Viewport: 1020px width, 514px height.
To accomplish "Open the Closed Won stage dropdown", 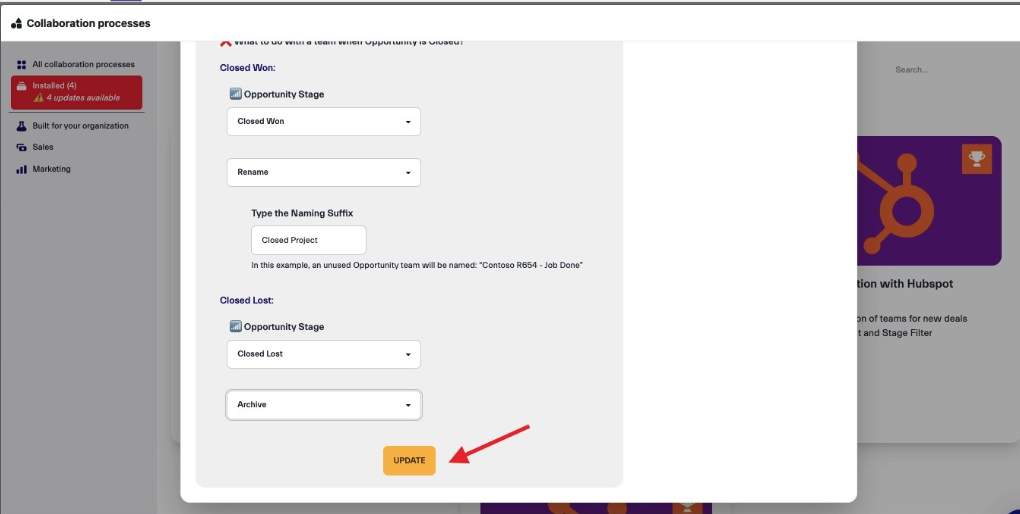I will (x=323, y=121).
